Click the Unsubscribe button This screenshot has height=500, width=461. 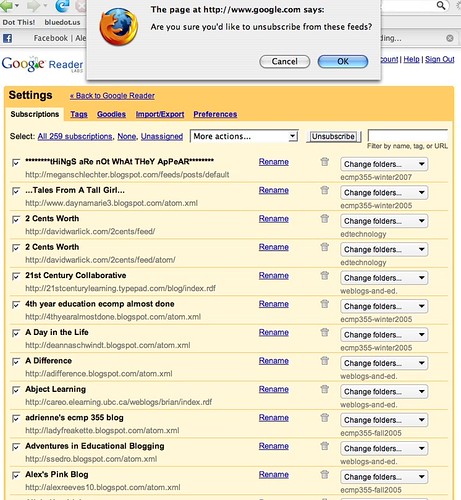(333, 136)
